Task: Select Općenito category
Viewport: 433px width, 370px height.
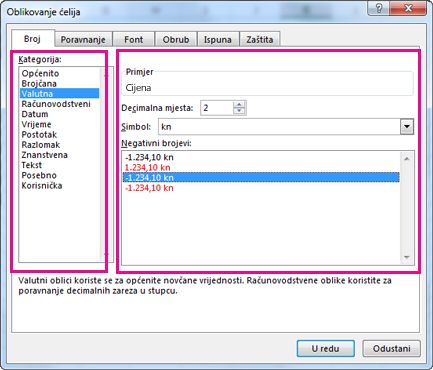Action: [59, 73]
